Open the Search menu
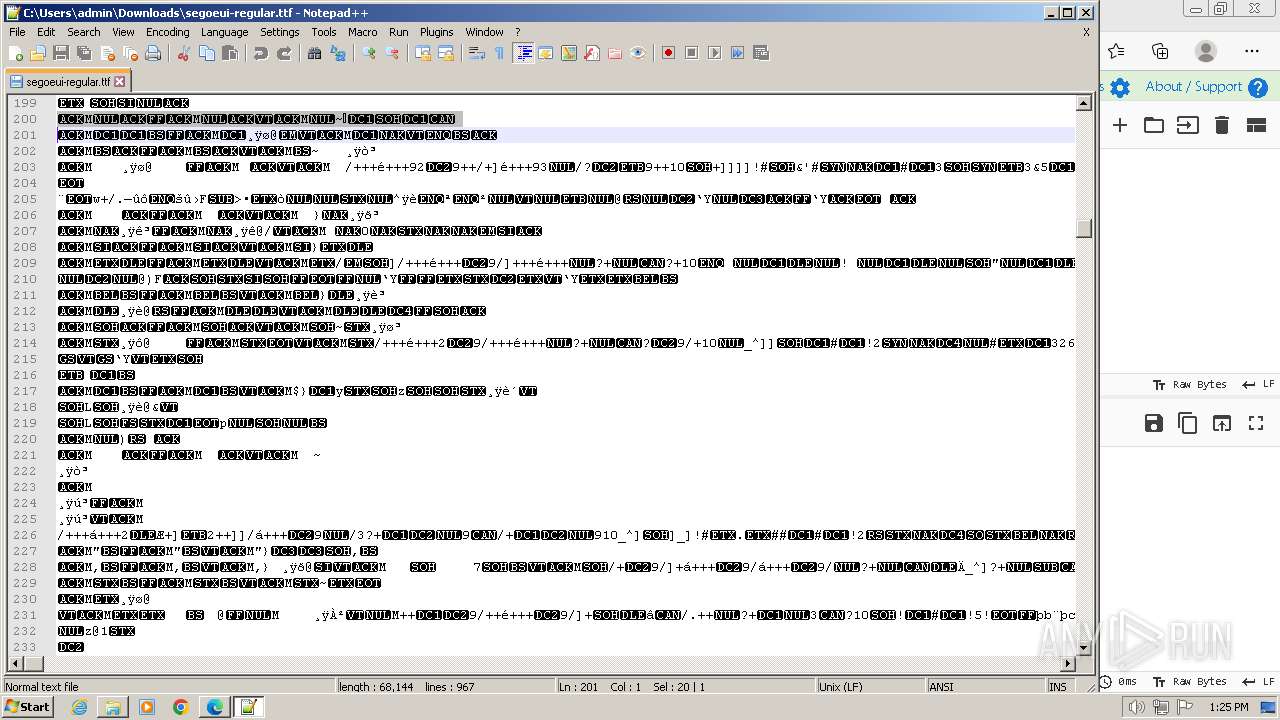Screen dimensions: 1280x720 tap(84, 32)
